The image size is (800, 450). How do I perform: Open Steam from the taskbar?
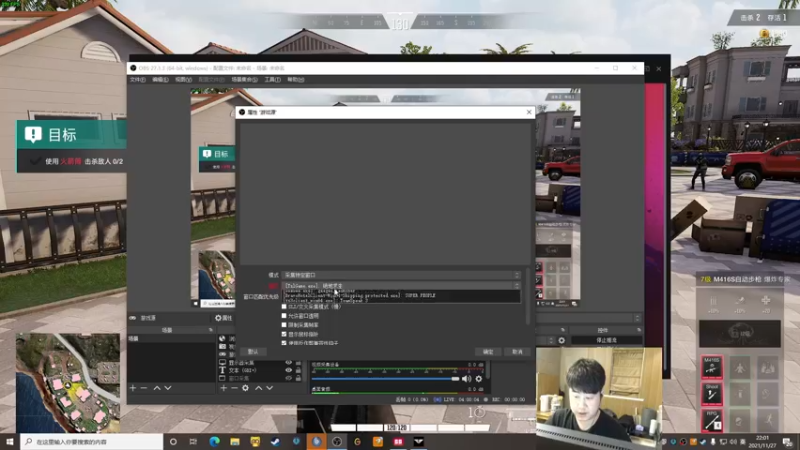276,442
